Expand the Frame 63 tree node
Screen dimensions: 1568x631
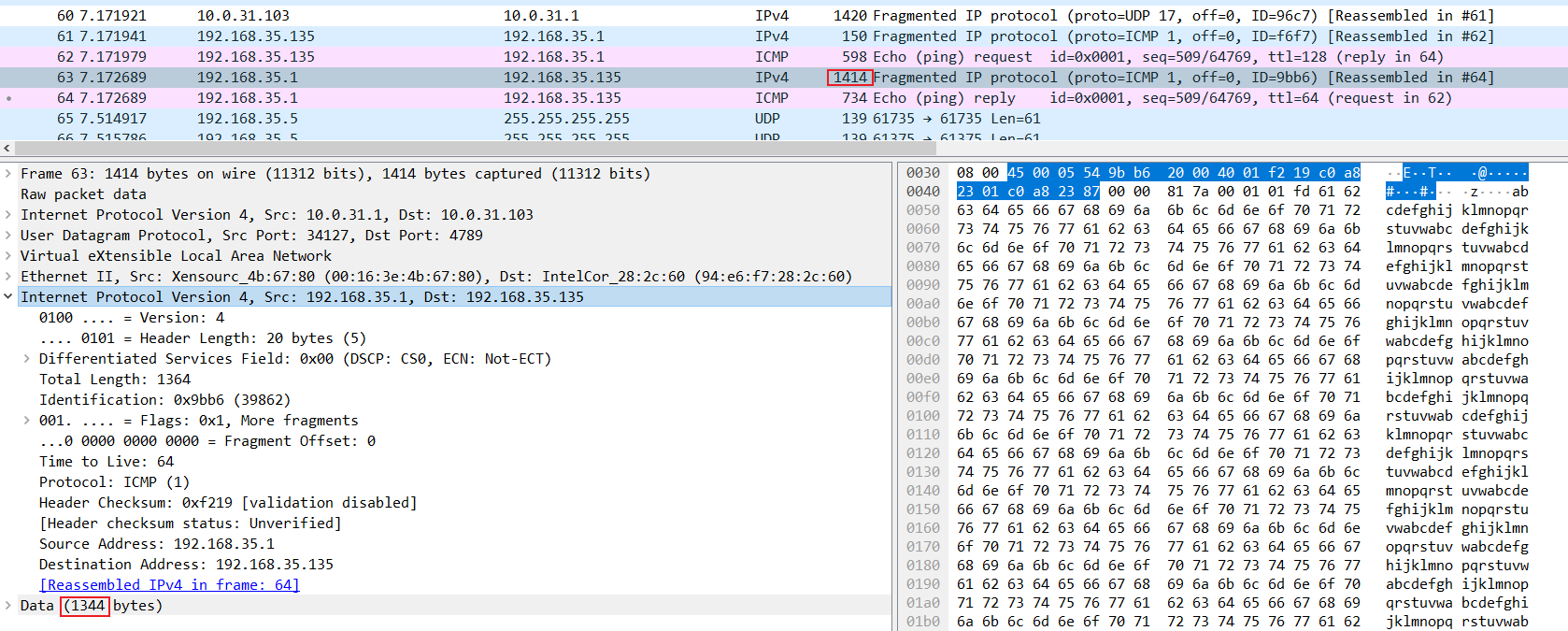[8, 174]
